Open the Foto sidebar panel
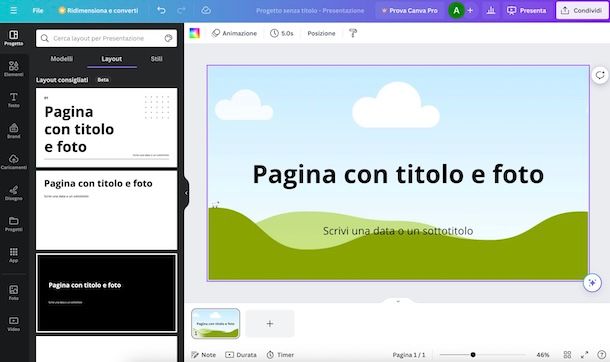 14,292
